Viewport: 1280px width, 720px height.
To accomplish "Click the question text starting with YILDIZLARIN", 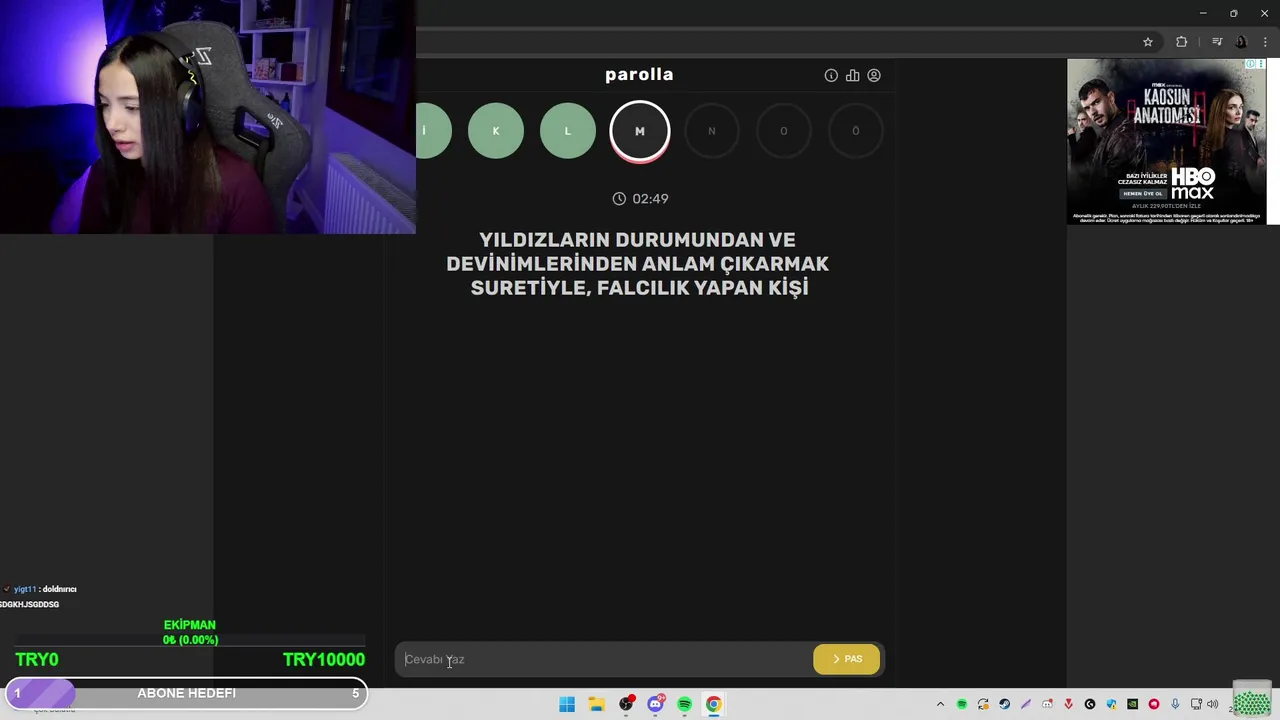I will coord(638,264).
